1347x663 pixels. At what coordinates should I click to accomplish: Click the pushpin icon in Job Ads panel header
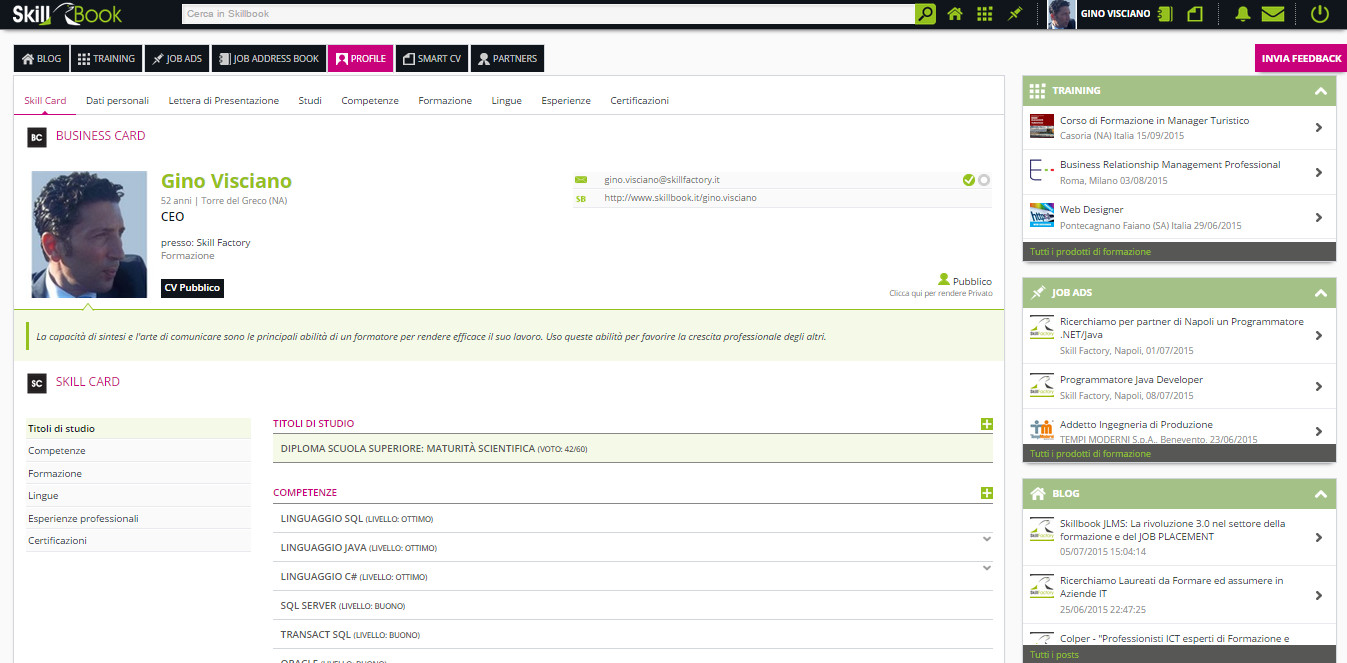tap(1037, 293)
